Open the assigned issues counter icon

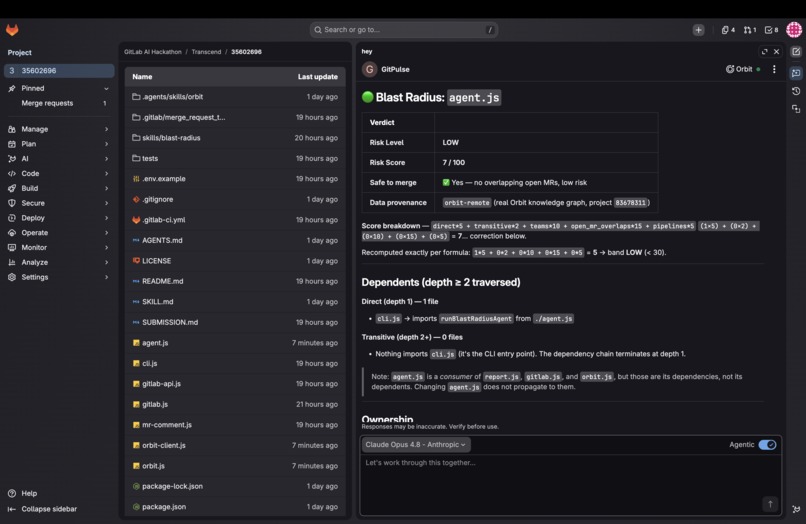click(x=728, y=30)
